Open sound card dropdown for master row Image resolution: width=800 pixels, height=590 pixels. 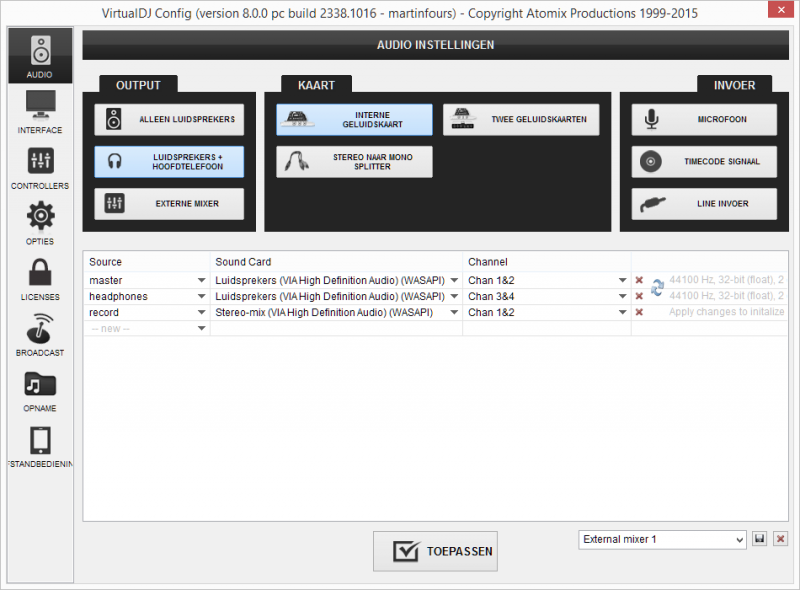coord(454,280)
